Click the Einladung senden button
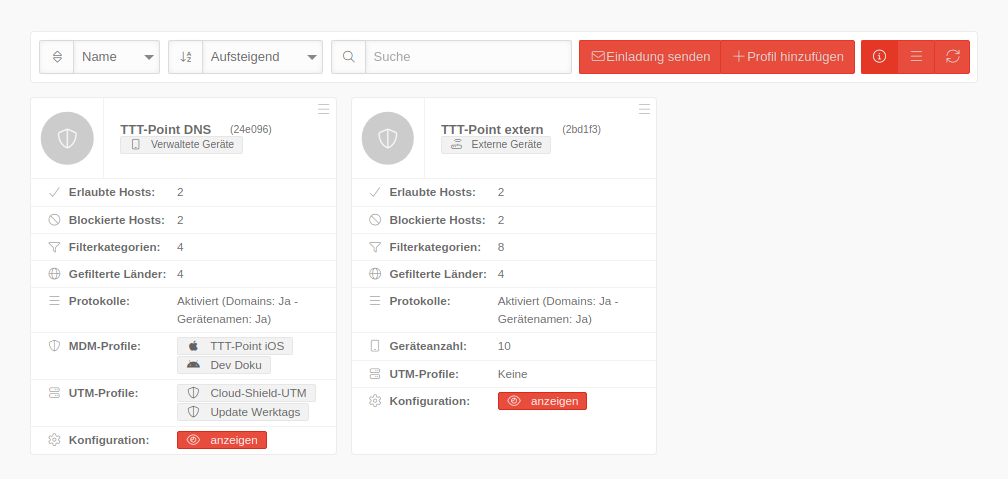This screenshot has width=1008, height=479. [x=650, y=57]
